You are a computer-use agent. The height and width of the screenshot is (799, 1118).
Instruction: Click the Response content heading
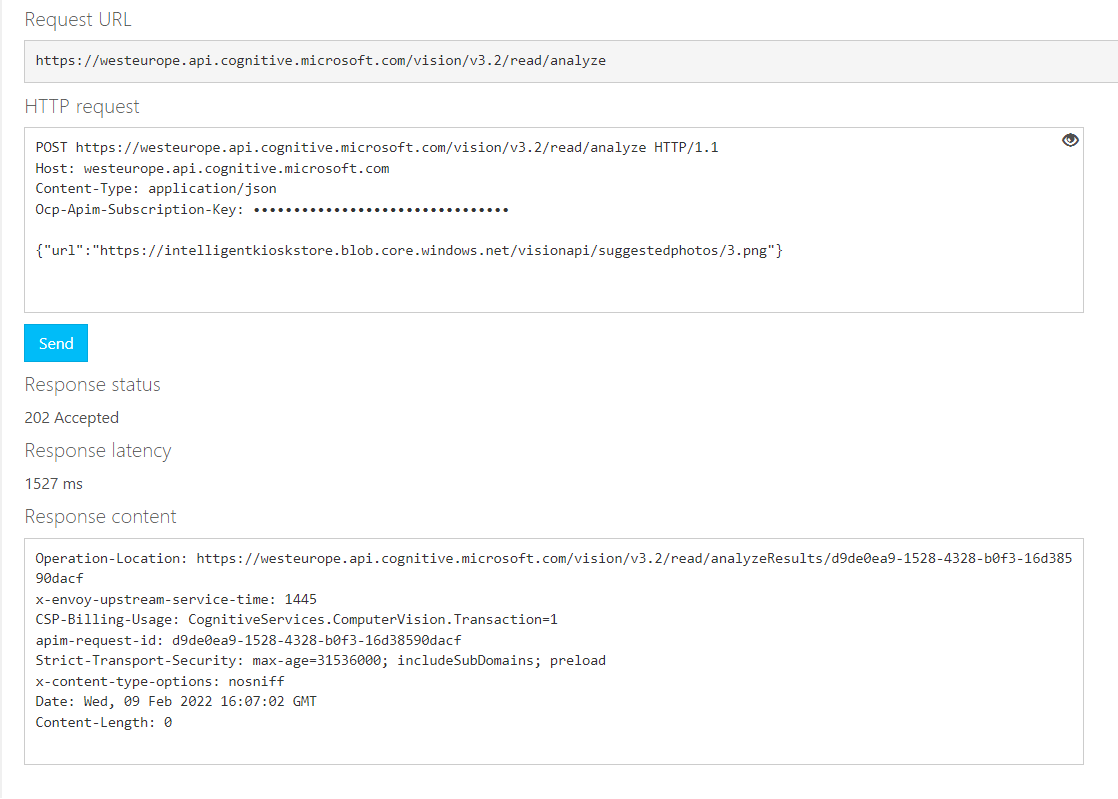pos(100,516)
